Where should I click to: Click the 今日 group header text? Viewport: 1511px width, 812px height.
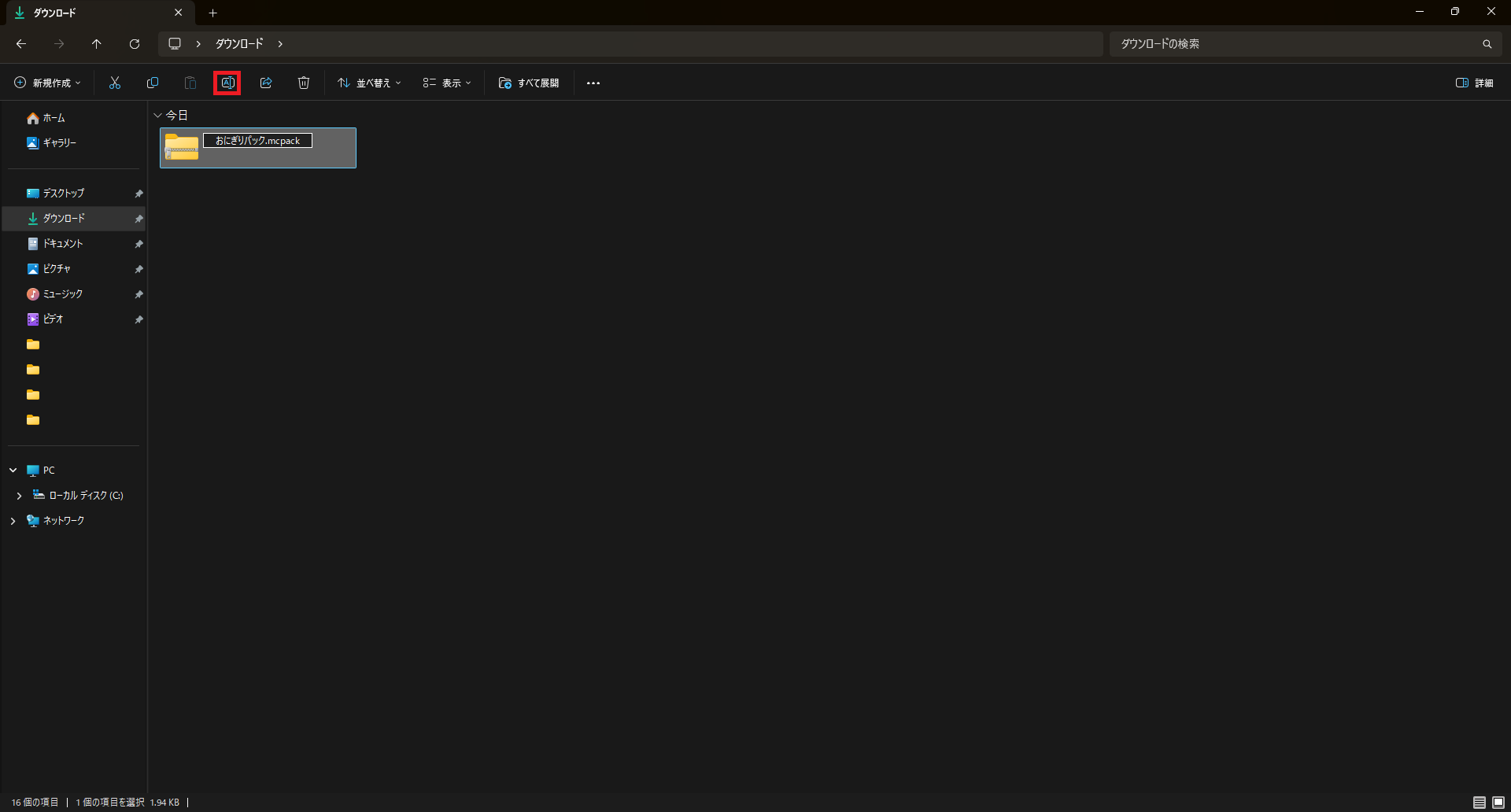pos(177,115)
